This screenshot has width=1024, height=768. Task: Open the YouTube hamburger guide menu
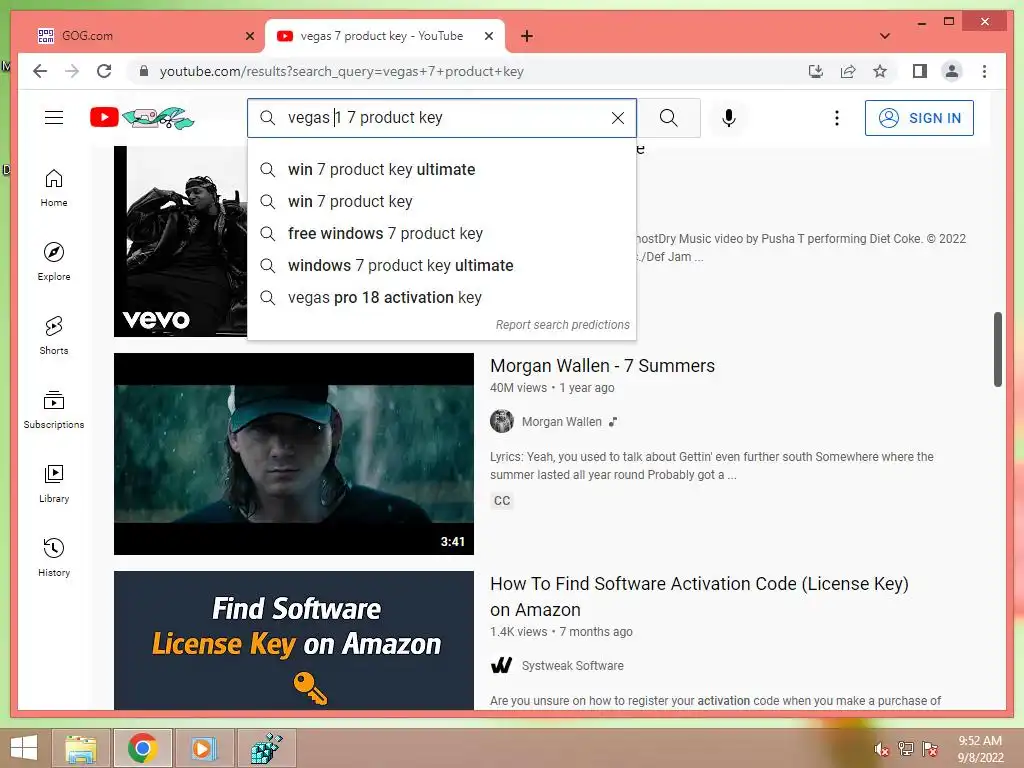pos(54,118)
